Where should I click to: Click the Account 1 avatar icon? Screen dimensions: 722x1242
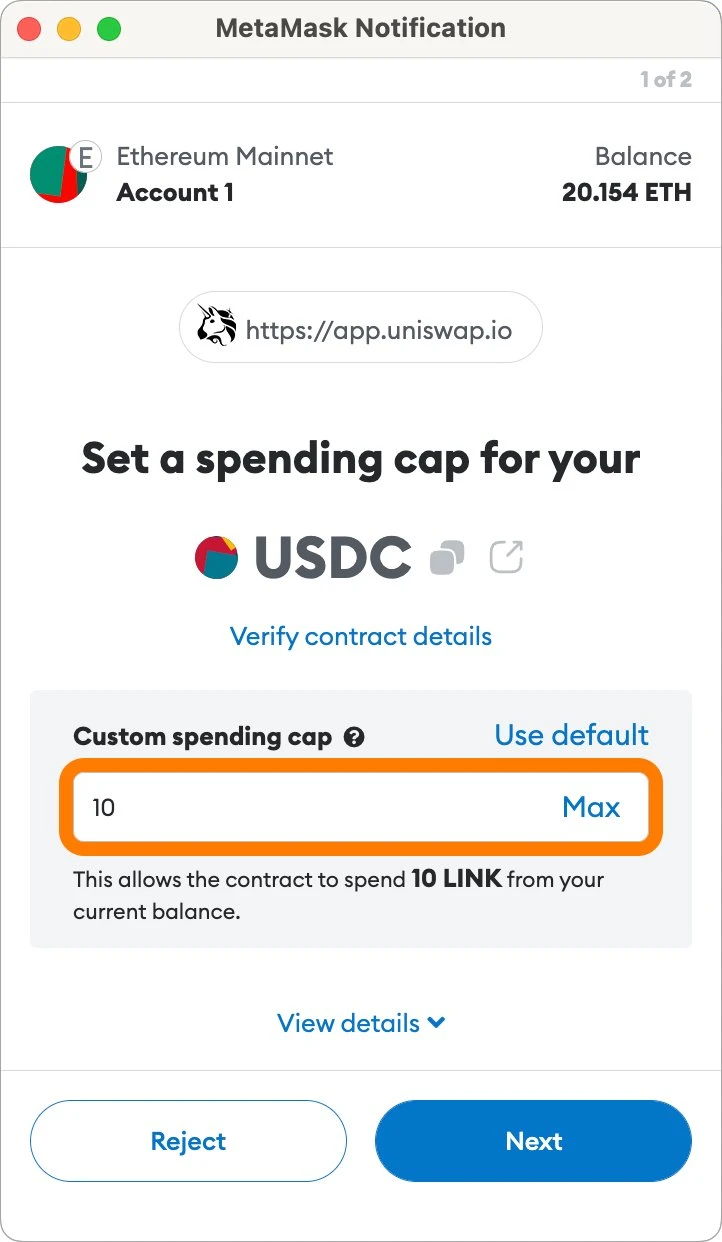click(59, 174)
